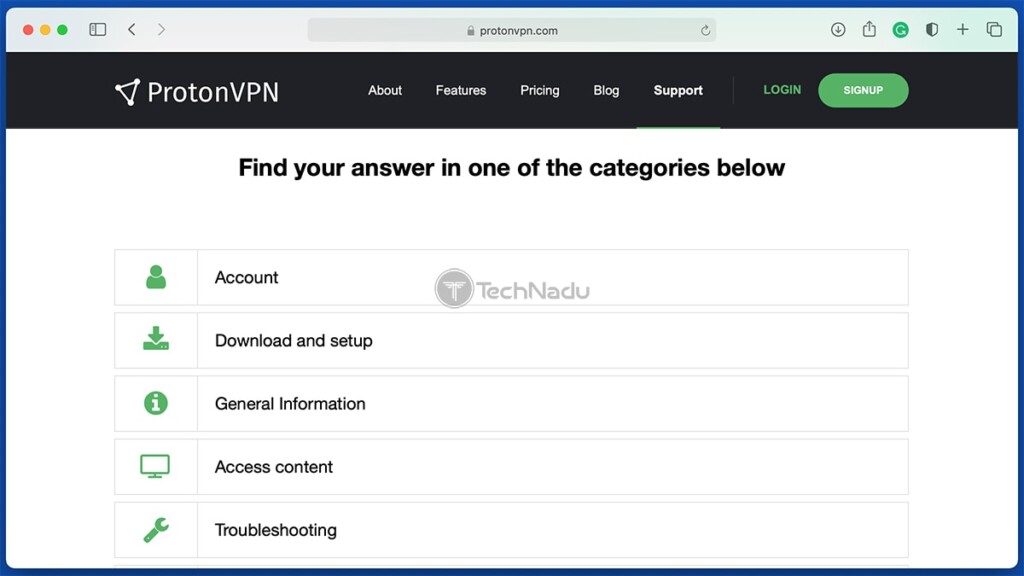Viewport: 1024px width, 576px height.
Task: Show the tab overview icon
Action: pyautogui.click(x=994, y=29)
